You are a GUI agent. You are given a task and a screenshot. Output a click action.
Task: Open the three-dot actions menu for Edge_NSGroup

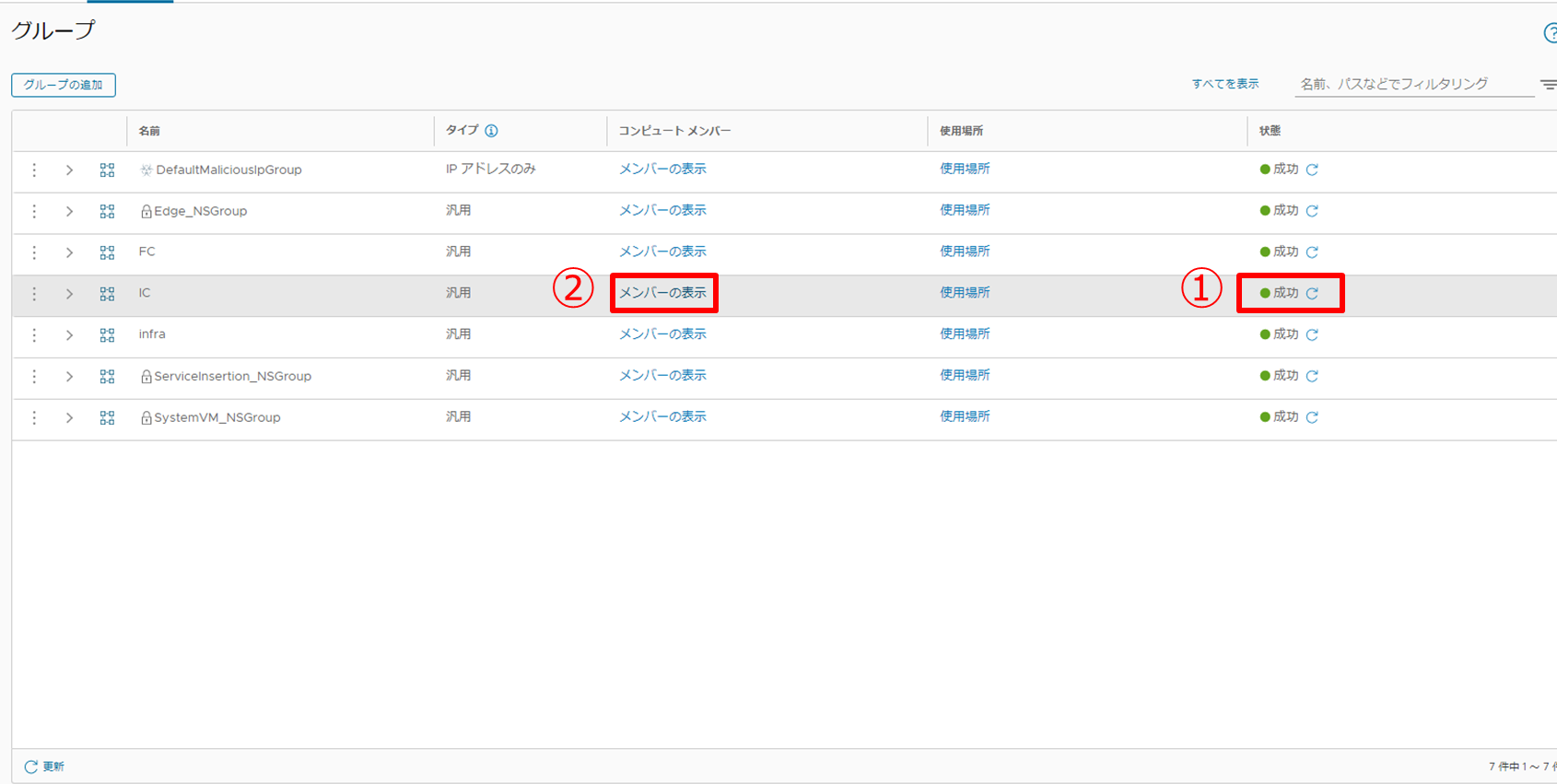coord(34,211)
